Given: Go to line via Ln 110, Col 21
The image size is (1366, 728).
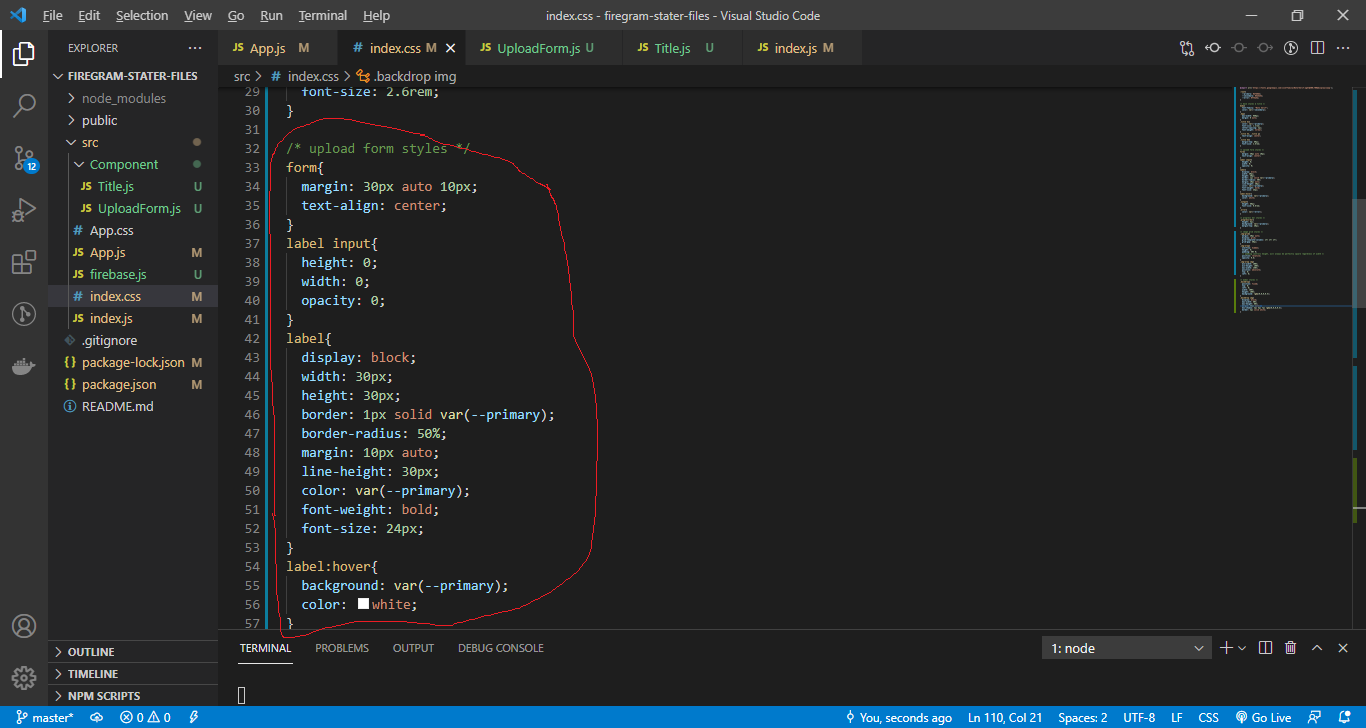Looking at the screenshot, I should (1006, 717).
